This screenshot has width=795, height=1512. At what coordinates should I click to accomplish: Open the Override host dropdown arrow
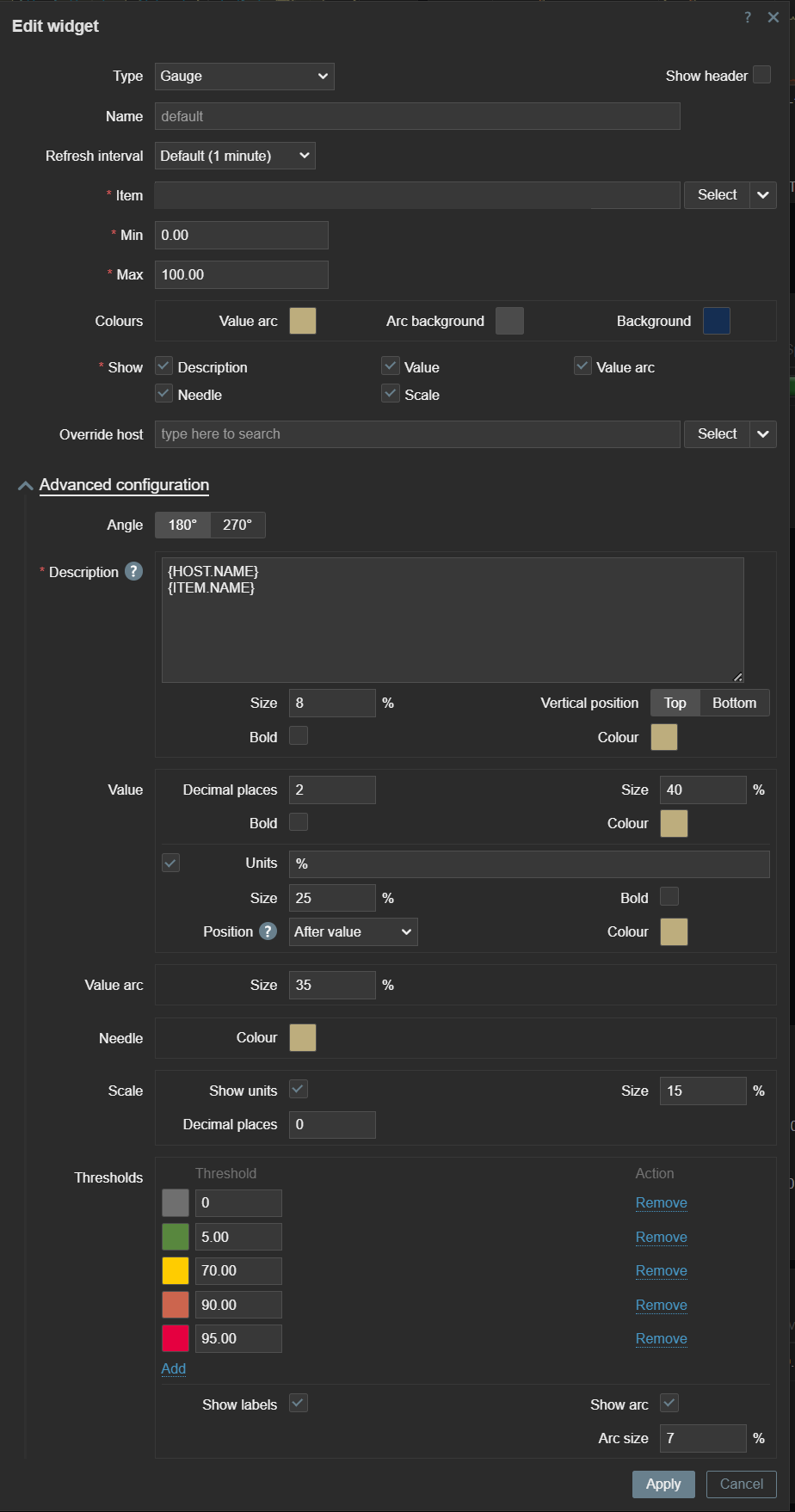pyautogui.click(x=763, y=434)
